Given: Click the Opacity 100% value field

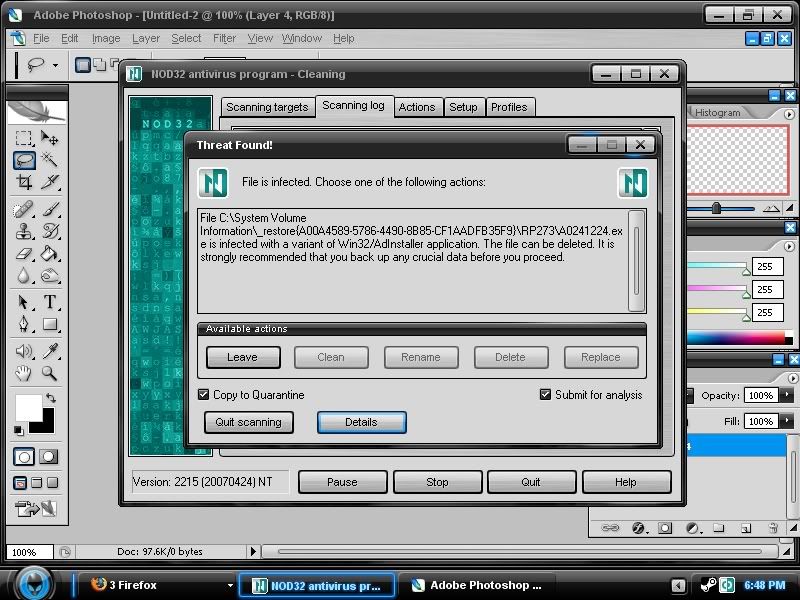Looking at the screenshot, I should pos(761,395).
